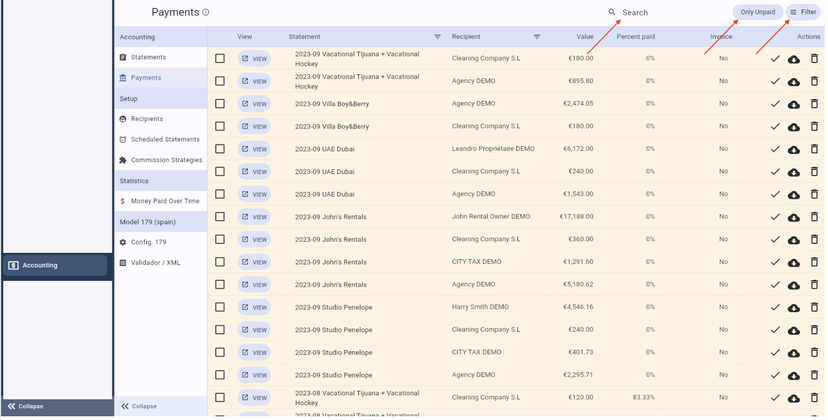Download the Leandro Propriétaire DEMO payment

(x=793, y=150)
